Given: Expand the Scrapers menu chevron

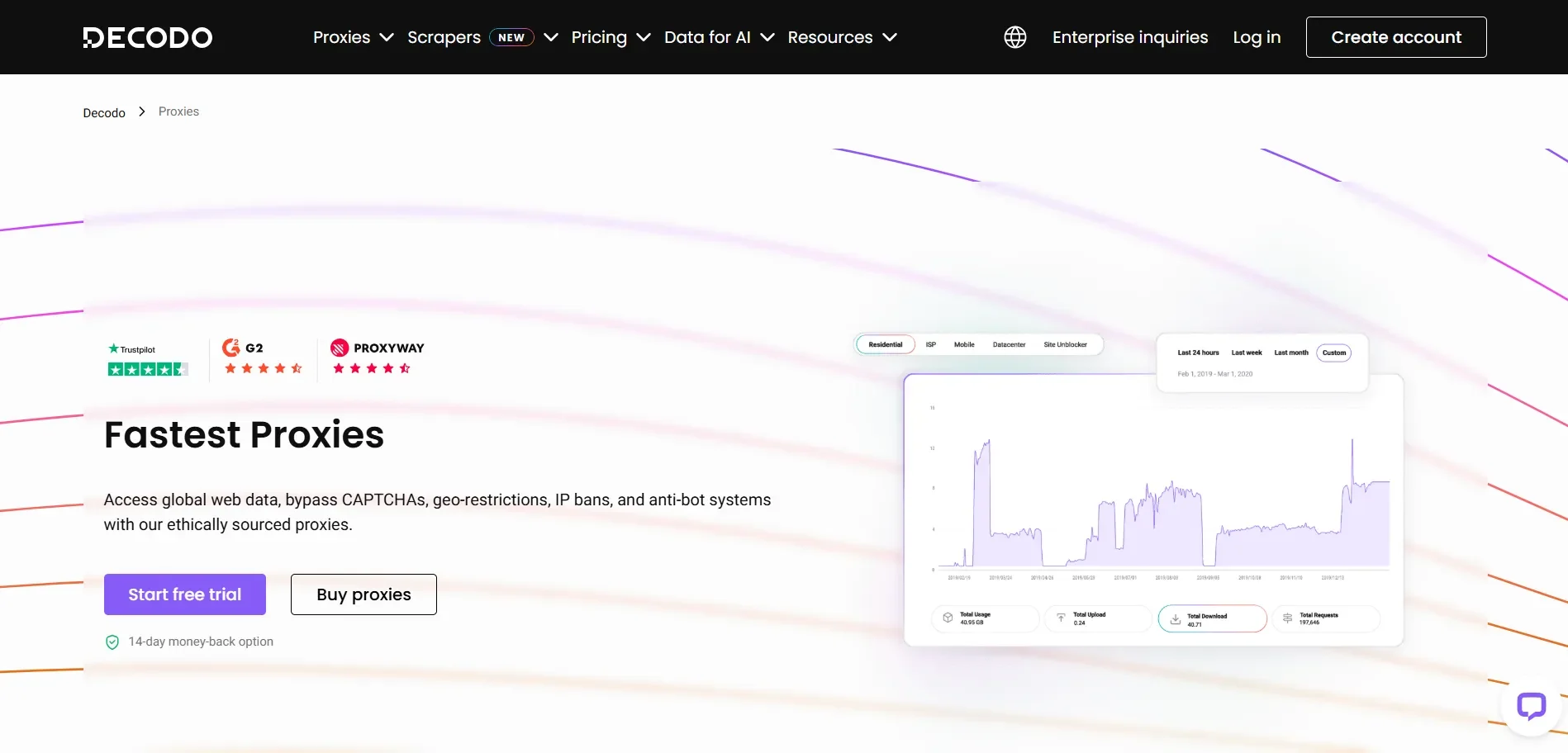Looking at the screenshot, I should 551,37.
